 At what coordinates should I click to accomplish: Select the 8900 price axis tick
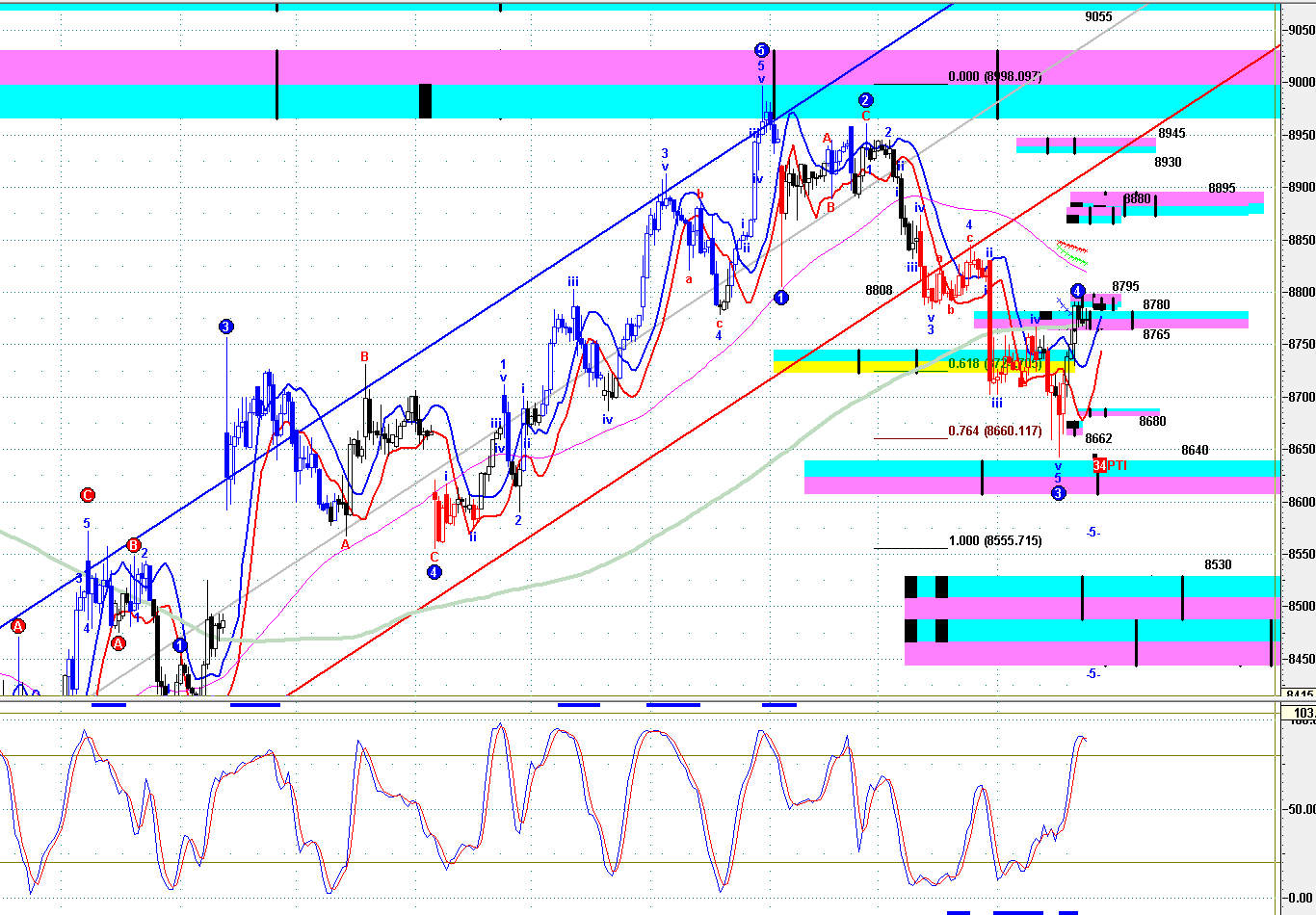point(1302,188)
